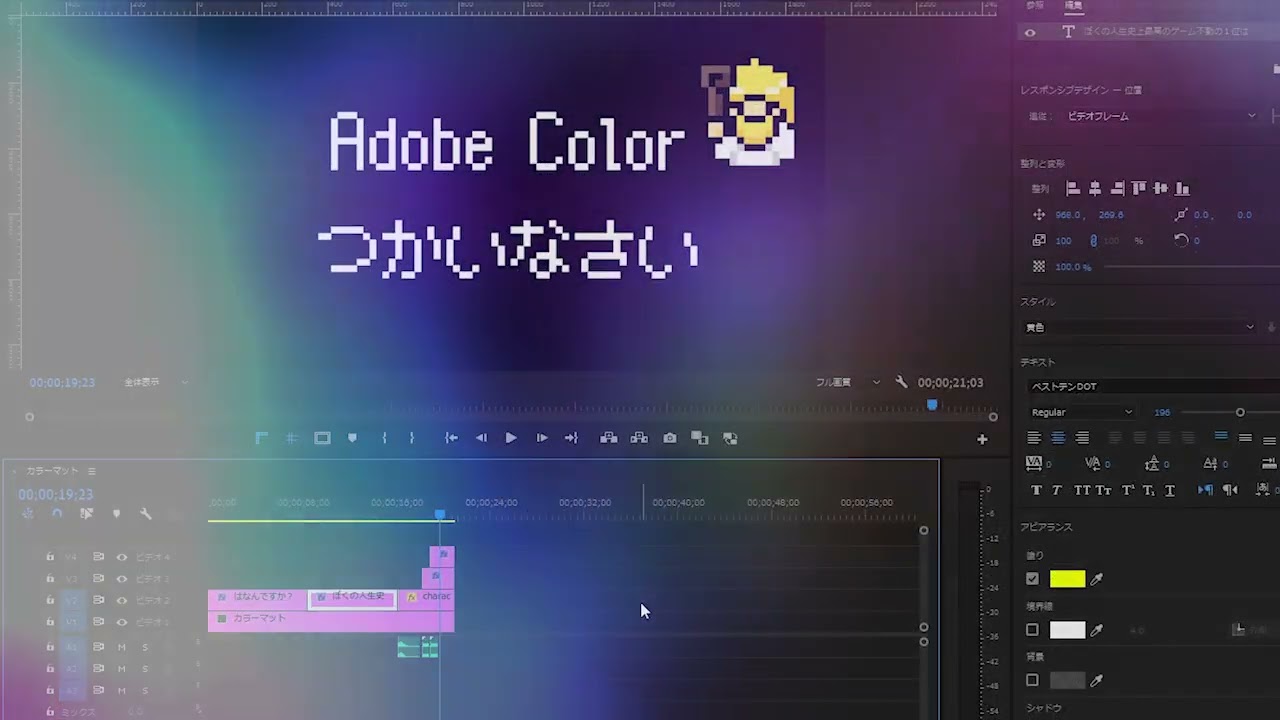Open the yellow fill color swatch

click(x=1067, y=579)
